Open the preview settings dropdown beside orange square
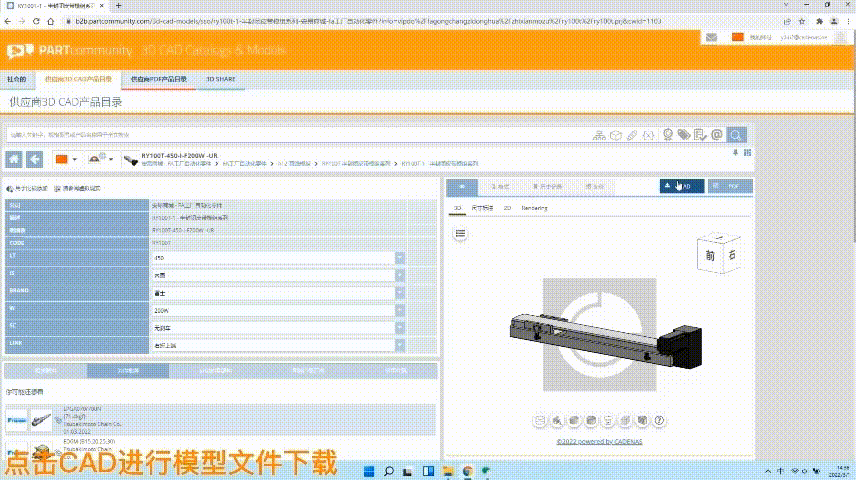This screenshot has width=856, height=480. 100,159
